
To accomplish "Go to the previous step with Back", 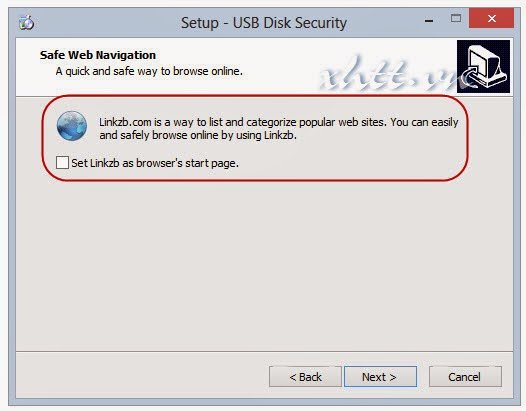I will pos(305,377).
